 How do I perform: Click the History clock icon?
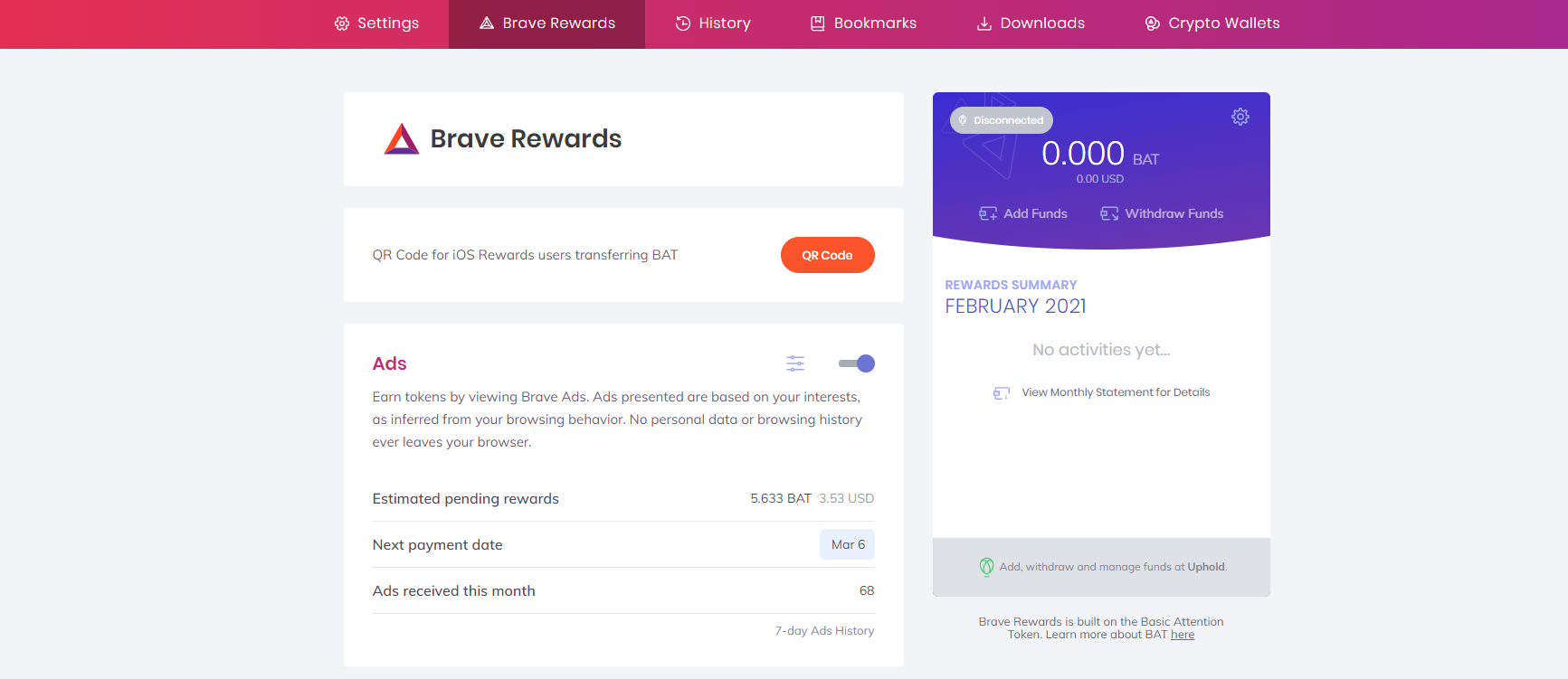683,24
